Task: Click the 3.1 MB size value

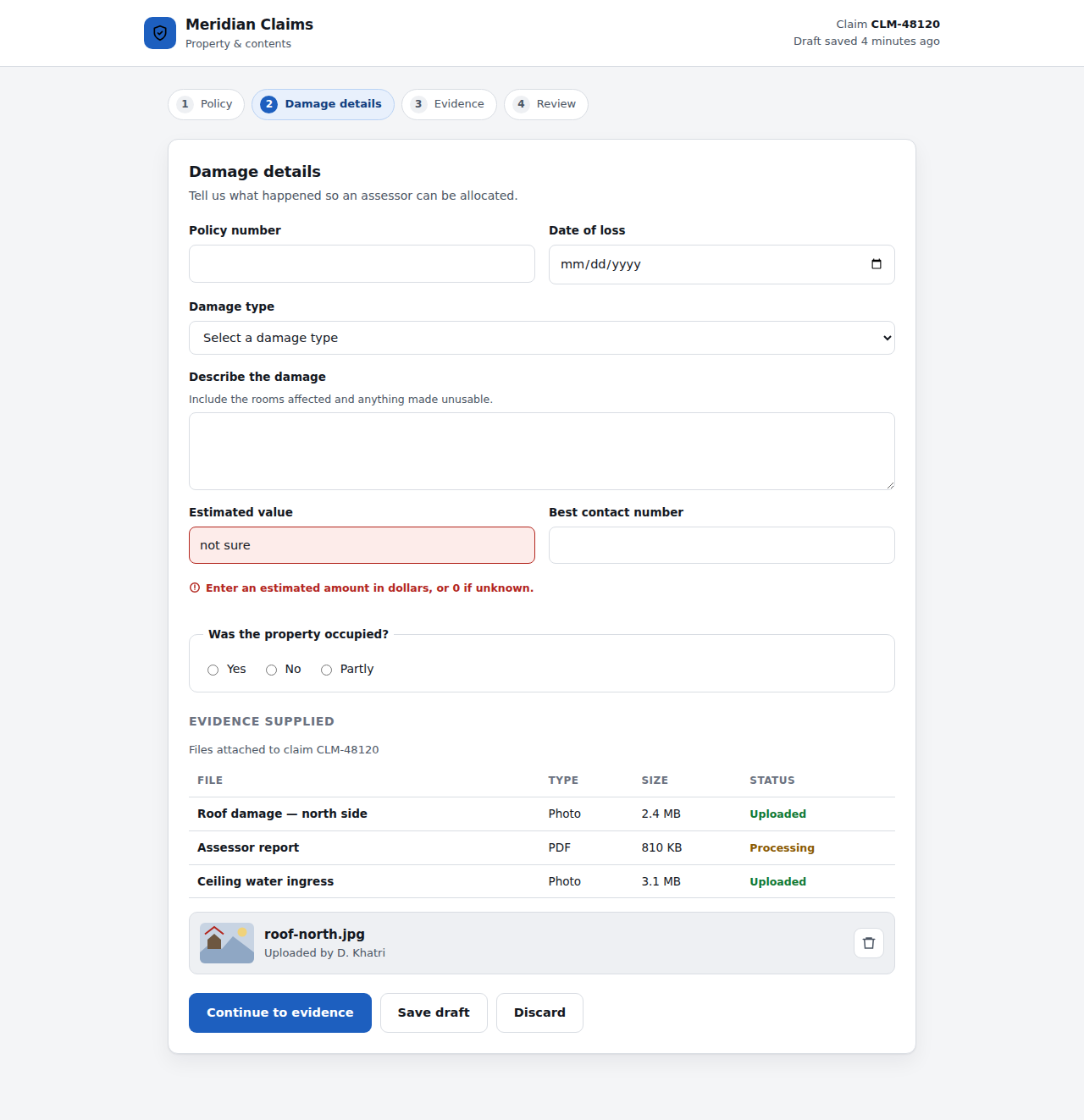Action: click(661, 881)
